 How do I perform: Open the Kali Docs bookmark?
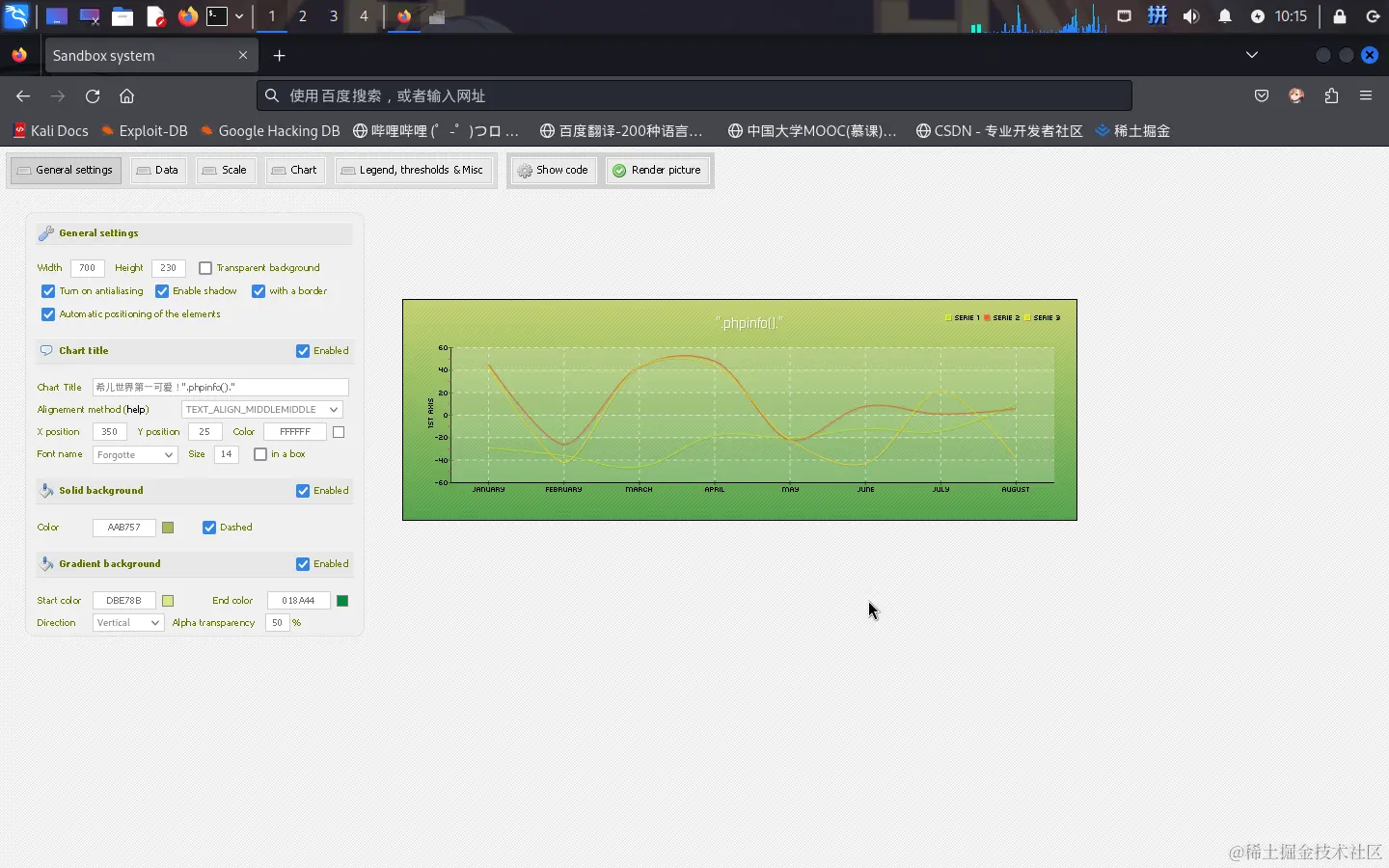51,131
